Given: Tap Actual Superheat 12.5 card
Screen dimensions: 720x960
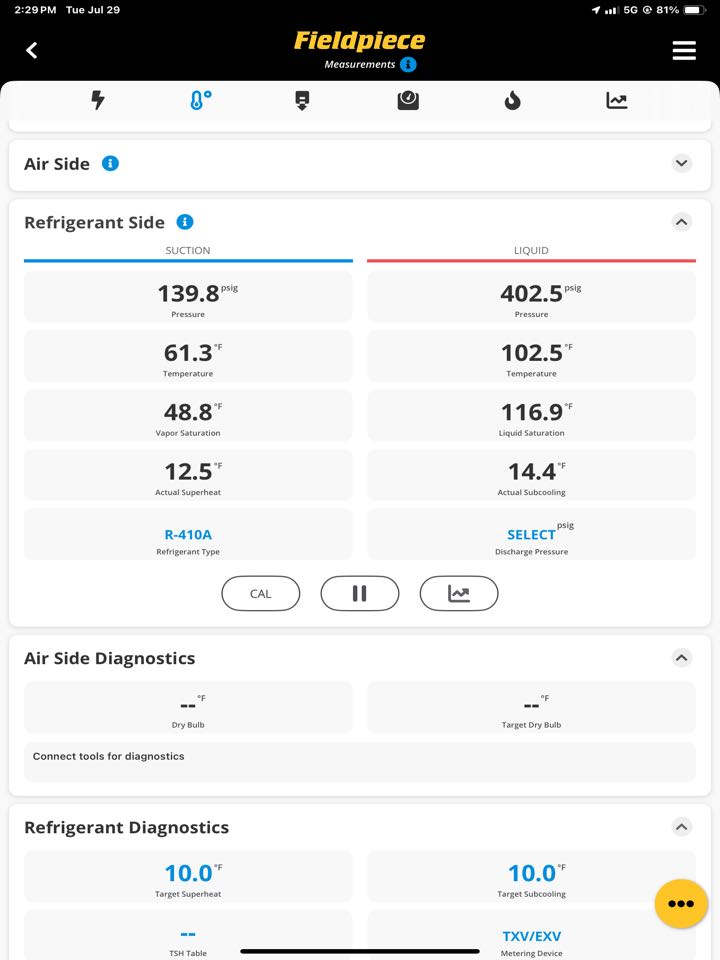Looking at the screenshot, I should pyautogui.click(x=188, y=475).
